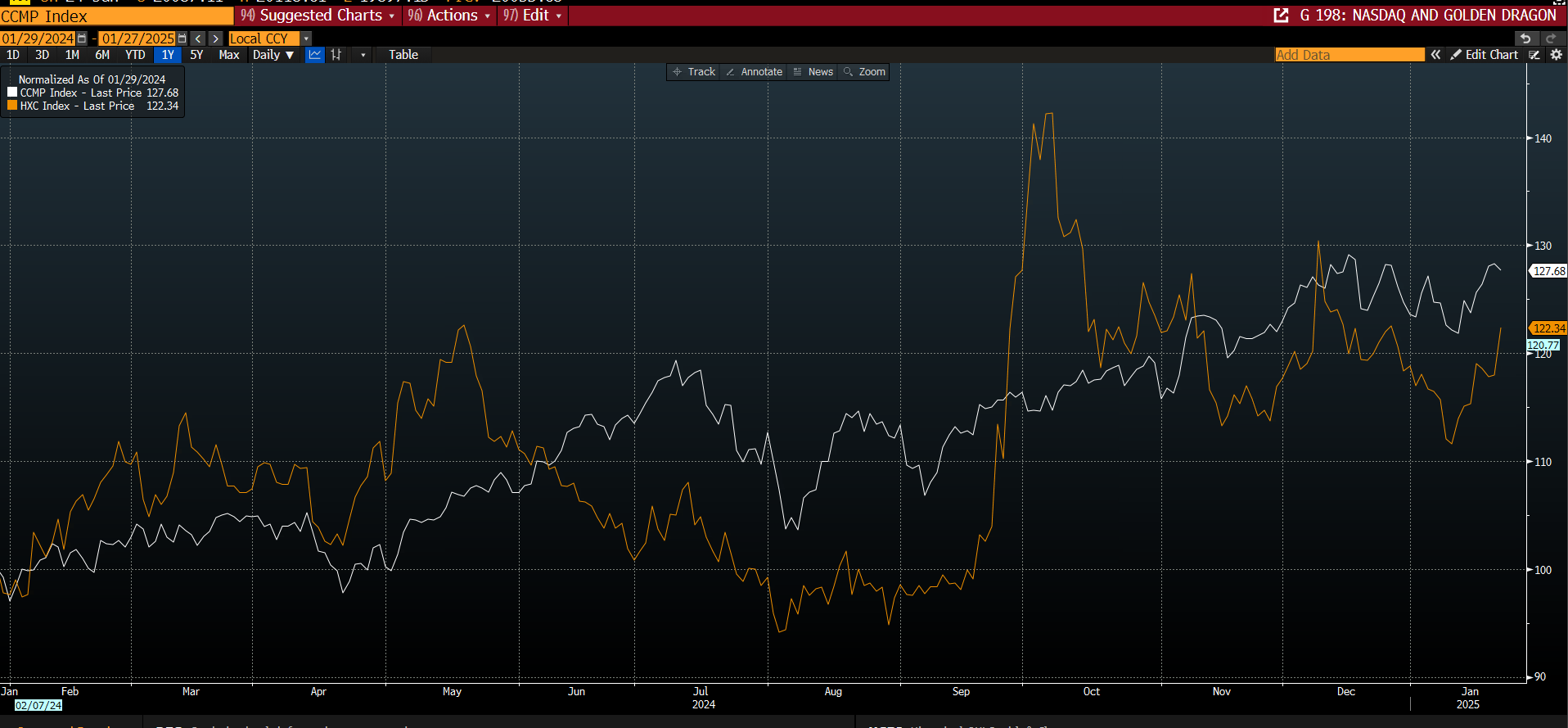The image size is (1568, 728).
Task: Open the Actions menu
Action: point(449,16)
